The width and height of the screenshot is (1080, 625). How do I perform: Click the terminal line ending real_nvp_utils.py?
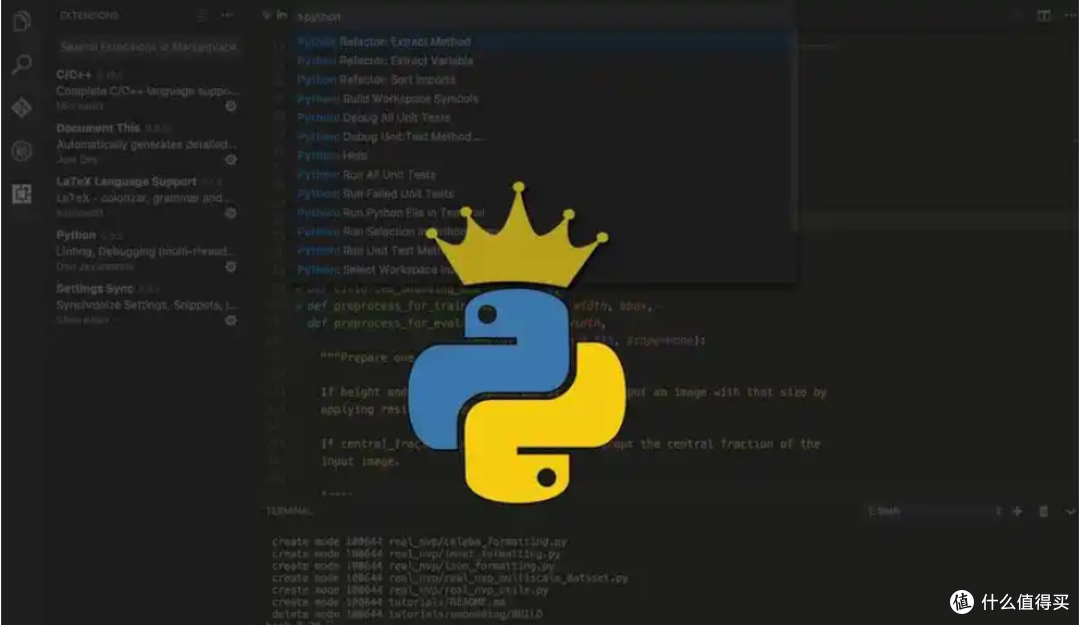(x=411, y=591)
